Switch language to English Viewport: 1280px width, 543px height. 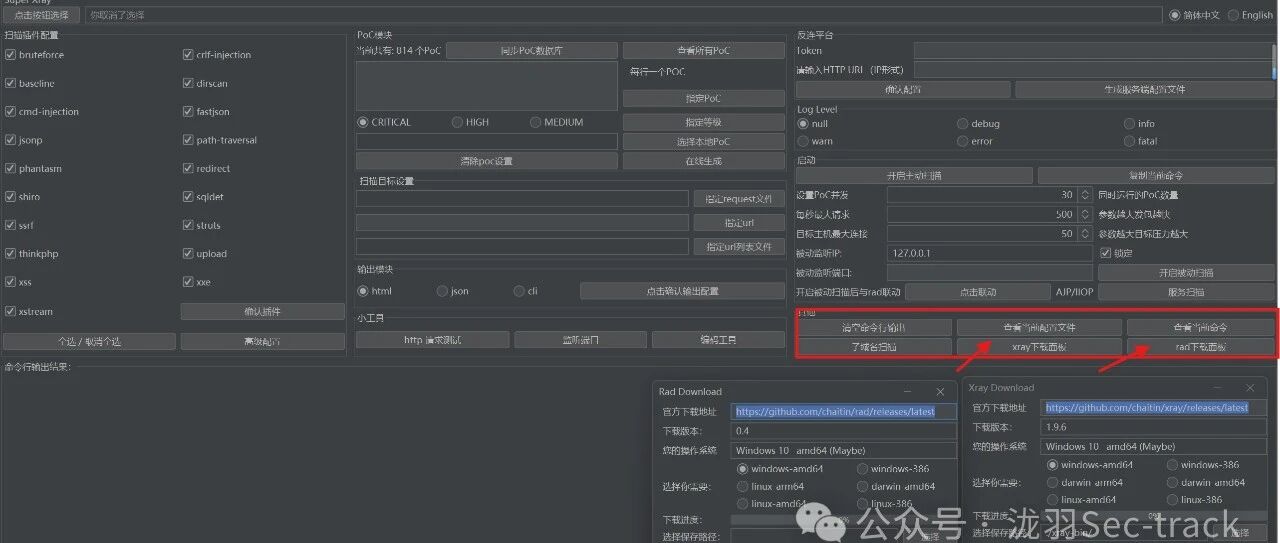click(x=1234, y=15)
